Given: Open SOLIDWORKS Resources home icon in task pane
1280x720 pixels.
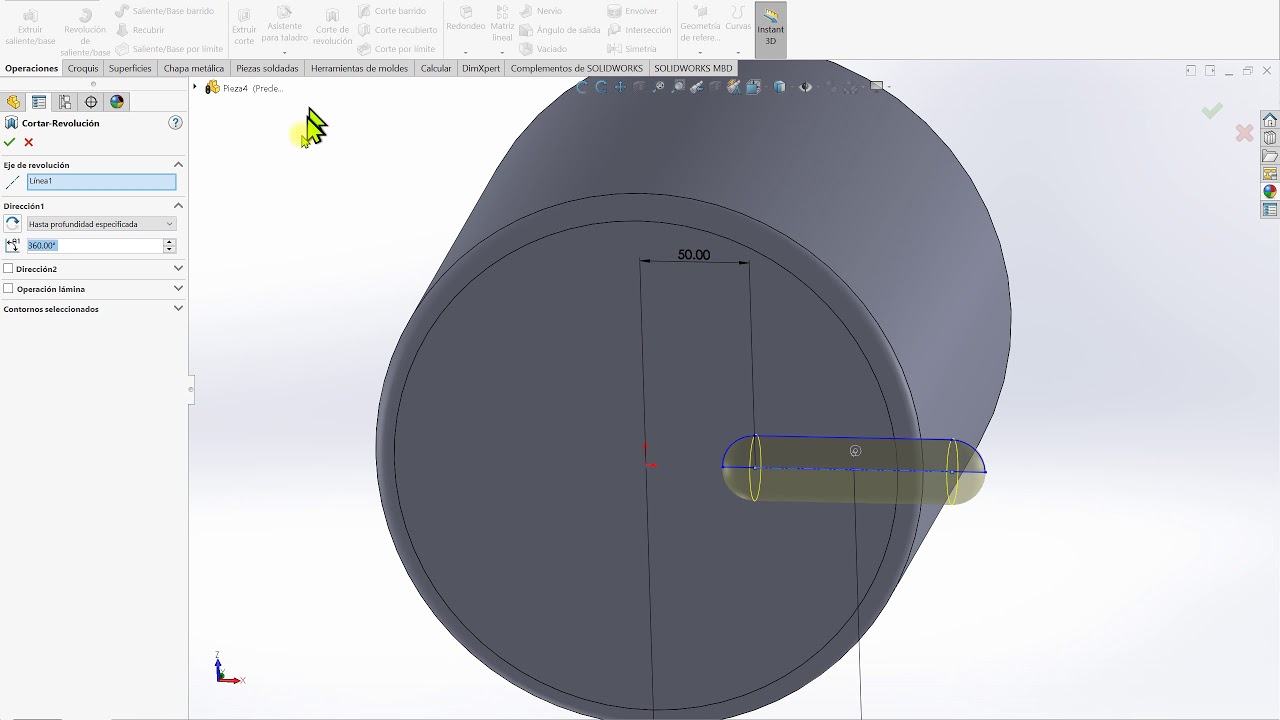Looking at the screenshot, I should click(1270, 120).
